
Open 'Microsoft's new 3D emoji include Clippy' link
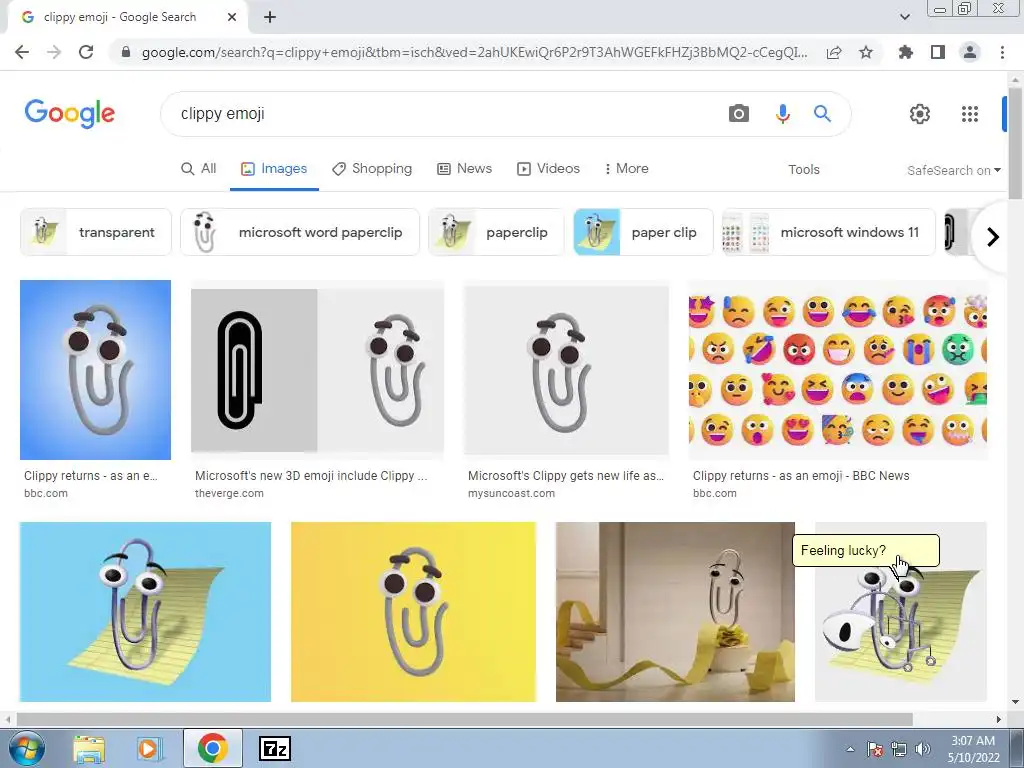(x=311, y=475)
